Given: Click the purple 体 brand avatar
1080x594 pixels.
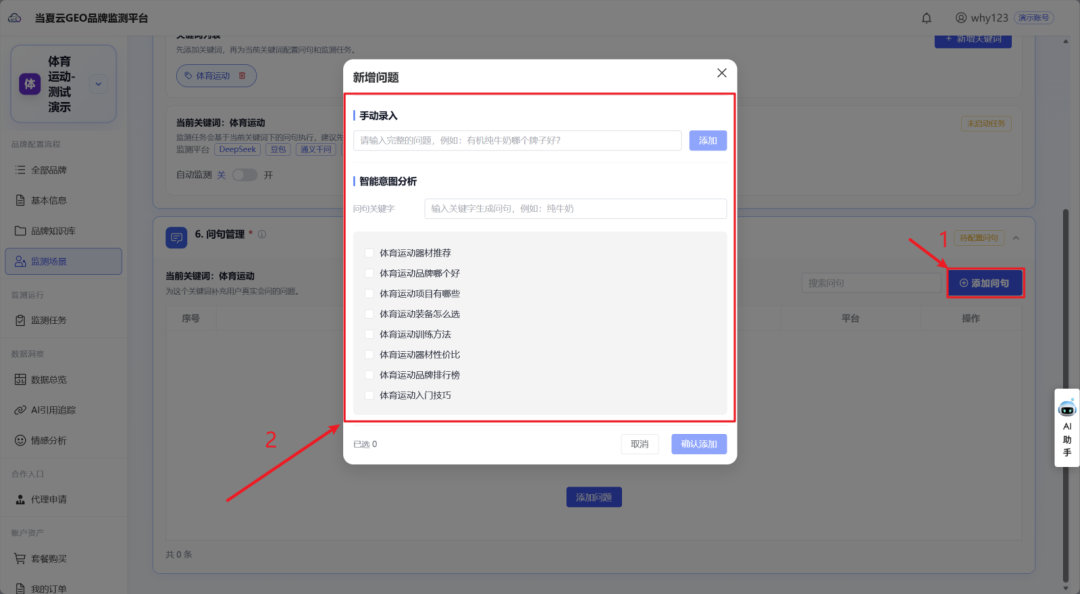Looking at the screenshot, I should pyautogui.click(x=30, y=84).
